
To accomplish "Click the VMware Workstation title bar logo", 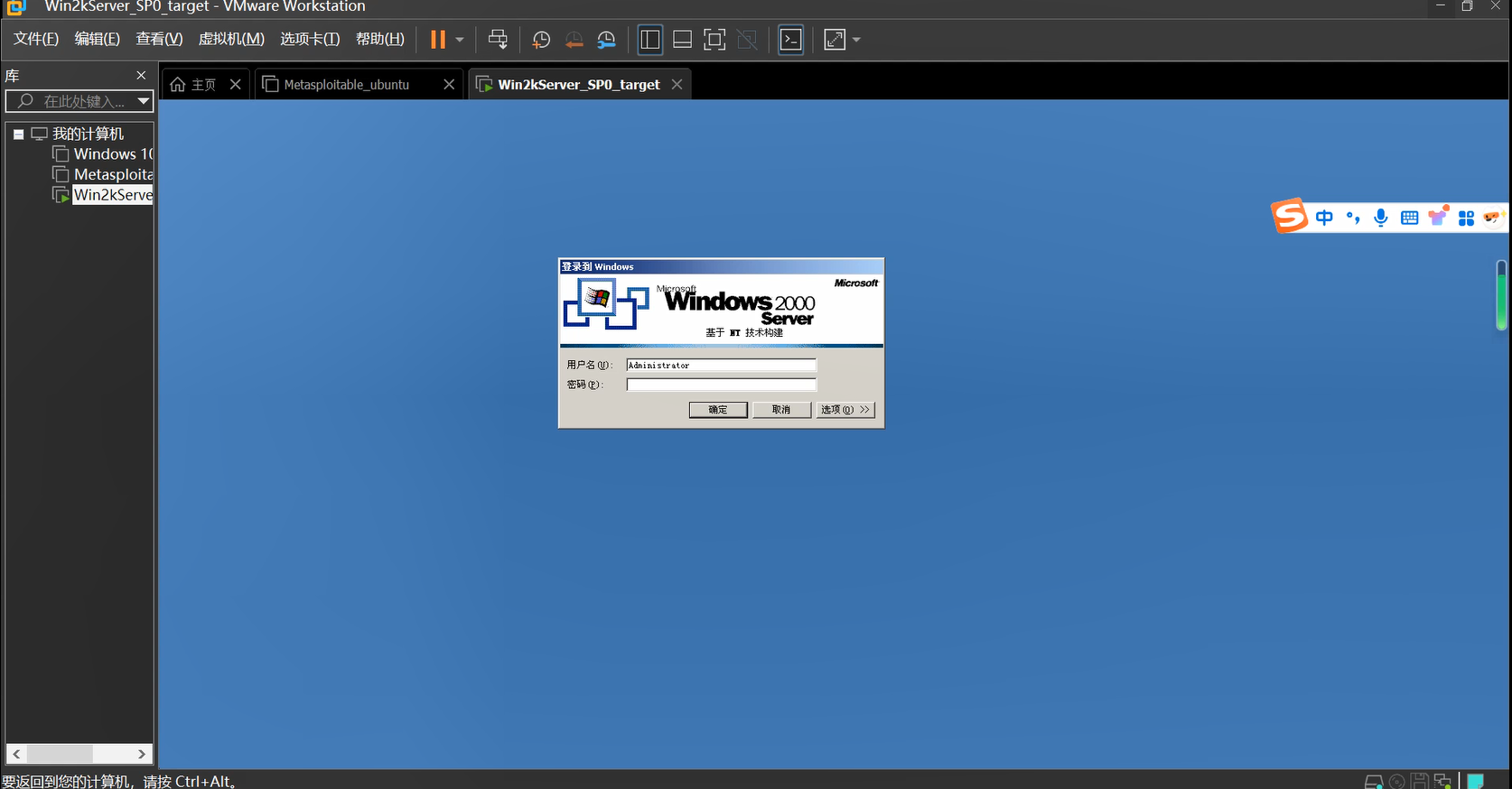I will point(15,7).
